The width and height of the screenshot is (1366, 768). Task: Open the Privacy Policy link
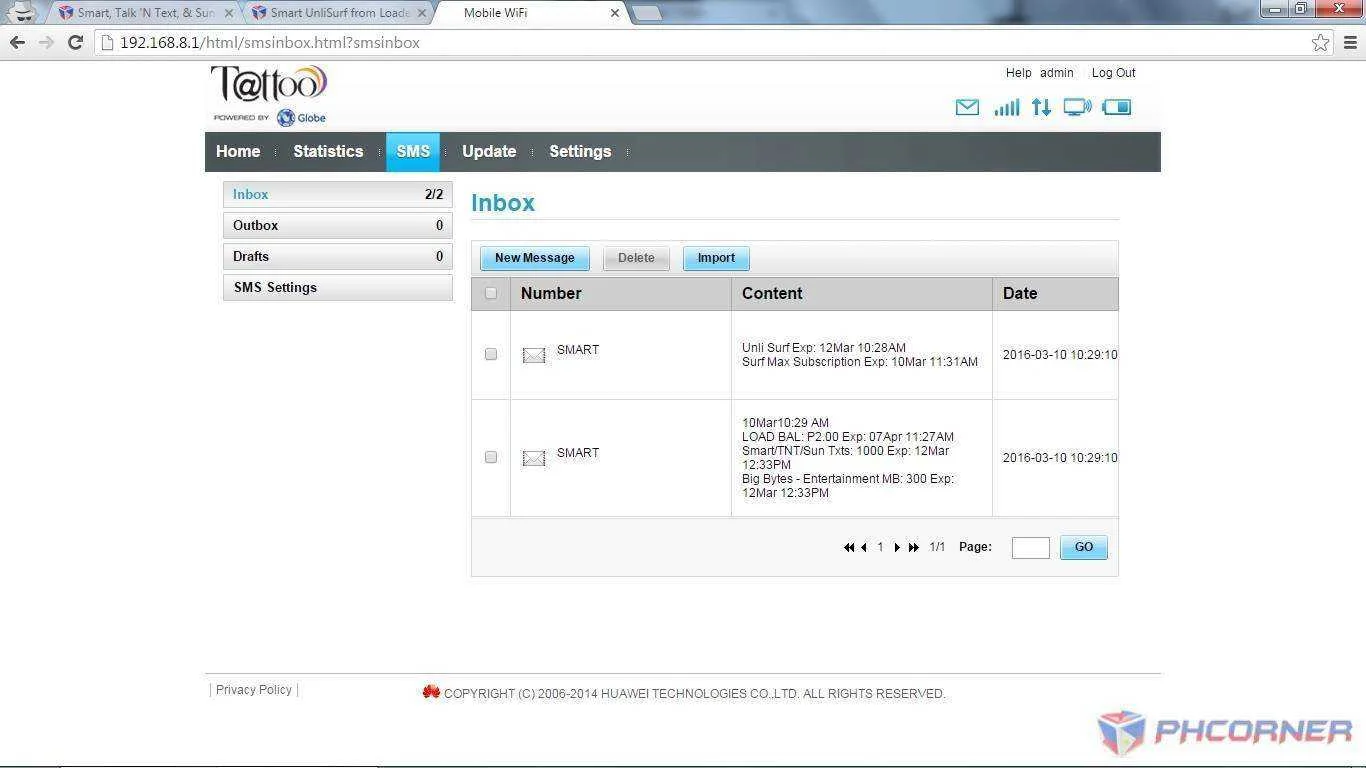click(x=254, y=690)
